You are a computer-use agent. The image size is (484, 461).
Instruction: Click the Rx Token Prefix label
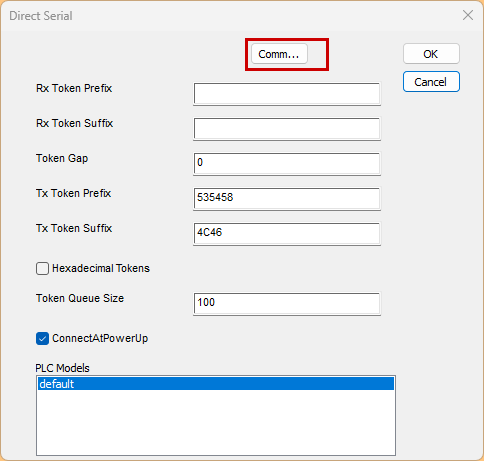(74, 88)
